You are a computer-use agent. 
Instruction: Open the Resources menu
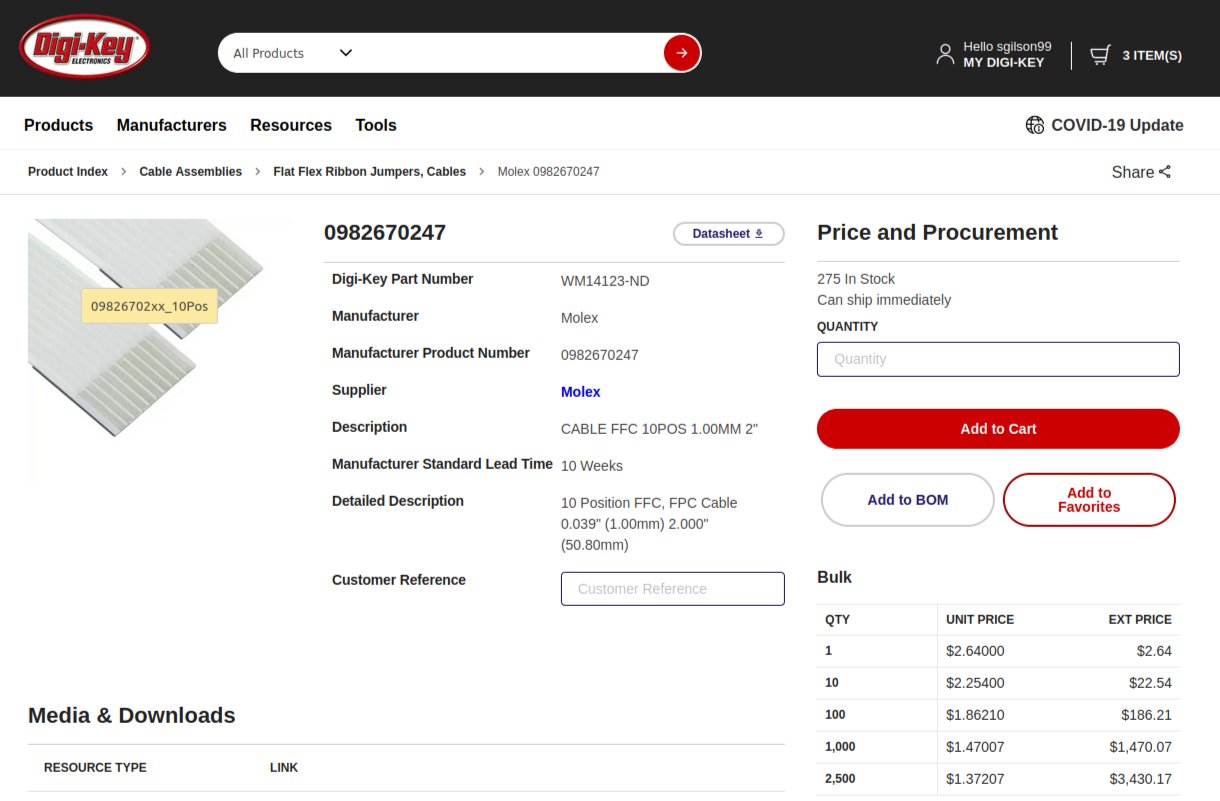point(291,125)
